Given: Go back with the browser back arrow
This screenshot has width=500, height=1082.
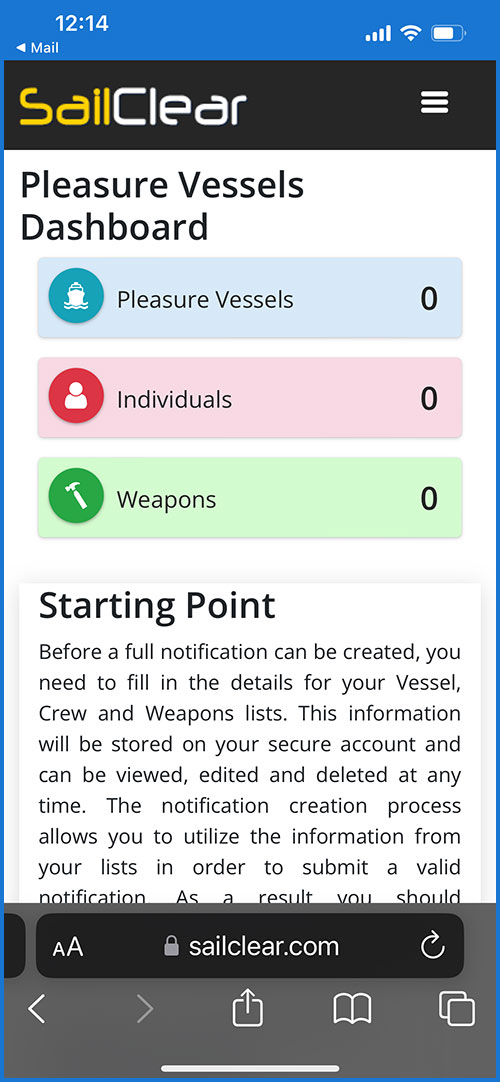Looking at the screenshot, I should 37,1010.
